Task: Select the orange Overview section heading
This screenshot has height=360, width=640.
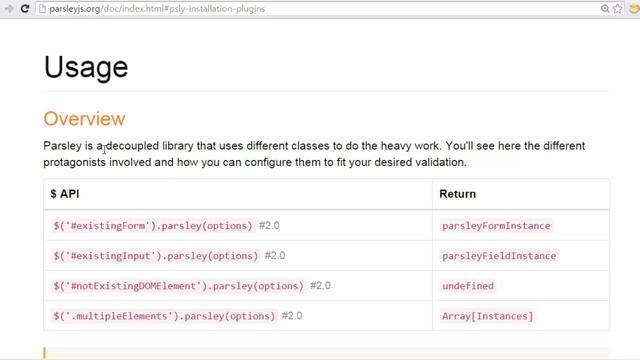Action: [84, 119]
